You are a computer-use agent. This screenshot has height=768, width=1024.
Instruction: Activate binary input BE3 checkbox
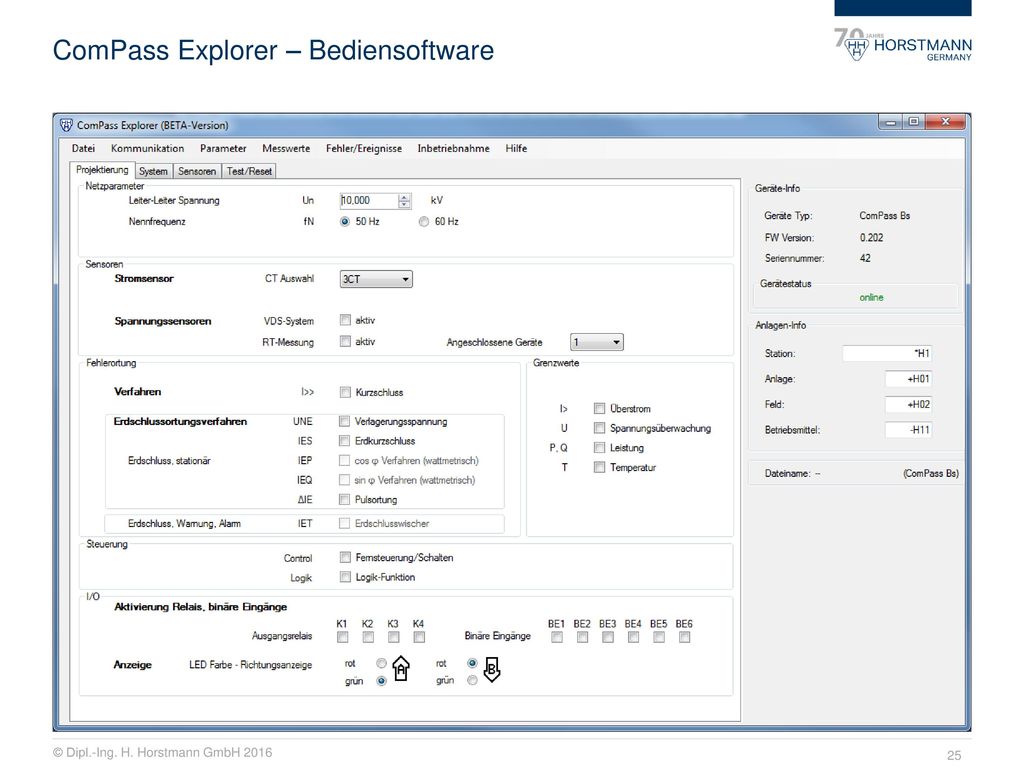(608, 637)
